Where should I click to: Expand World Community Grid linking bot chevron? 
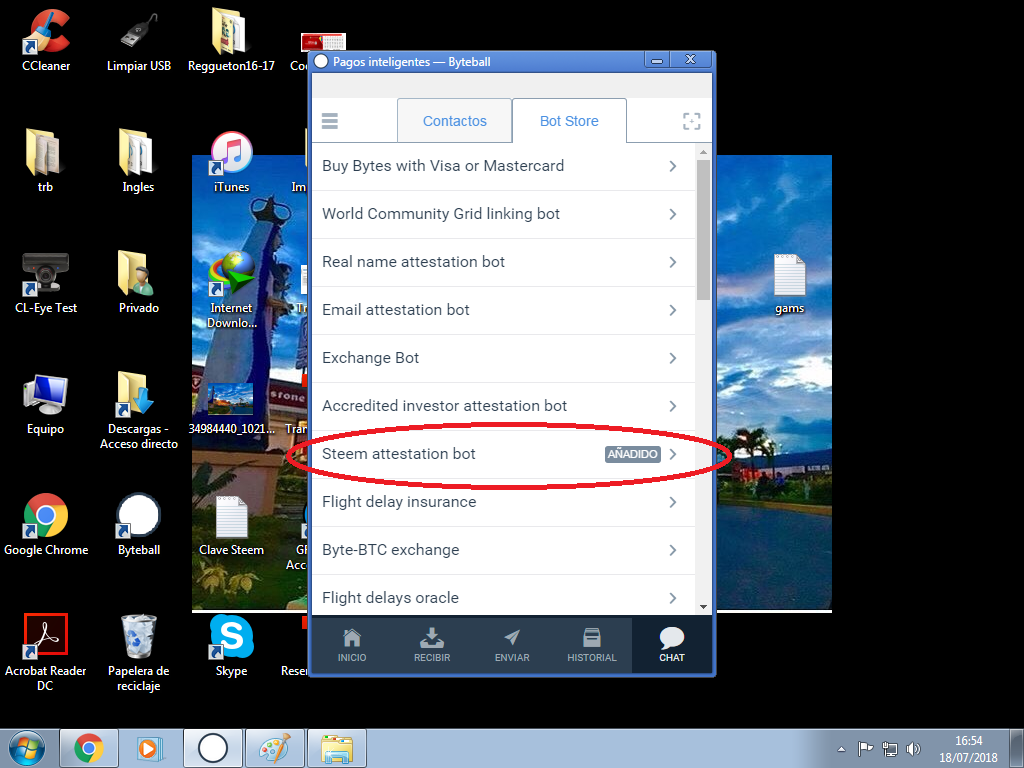[673, 214]
